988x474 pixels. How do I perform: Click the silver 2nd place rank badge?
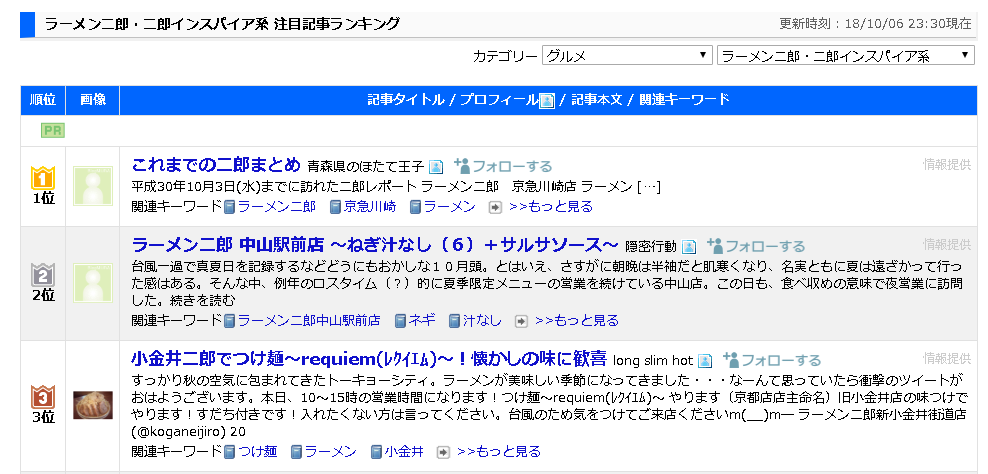[43, 275]
